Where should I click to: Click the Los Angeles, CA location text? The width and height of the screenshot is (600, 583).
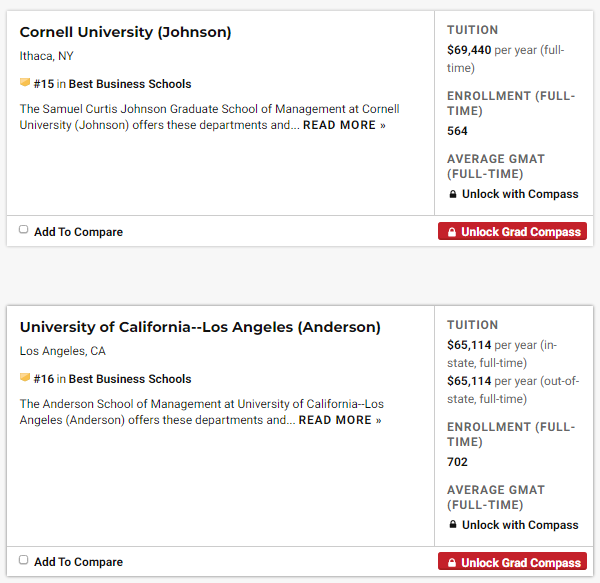63,351
